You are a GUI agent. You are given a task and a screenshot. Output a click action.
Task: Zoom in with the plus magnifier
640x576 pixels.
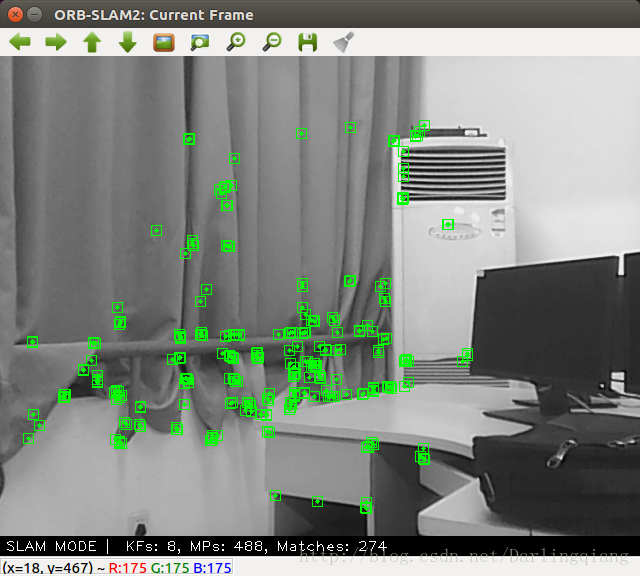coord(236,42)
